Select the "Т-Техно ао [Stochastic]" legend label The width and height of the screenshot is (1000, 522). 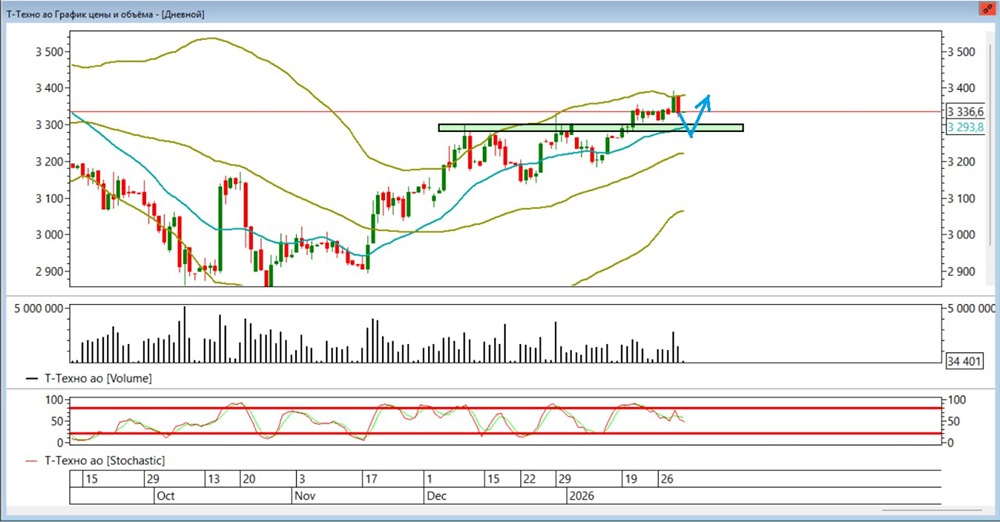[104, 460]
